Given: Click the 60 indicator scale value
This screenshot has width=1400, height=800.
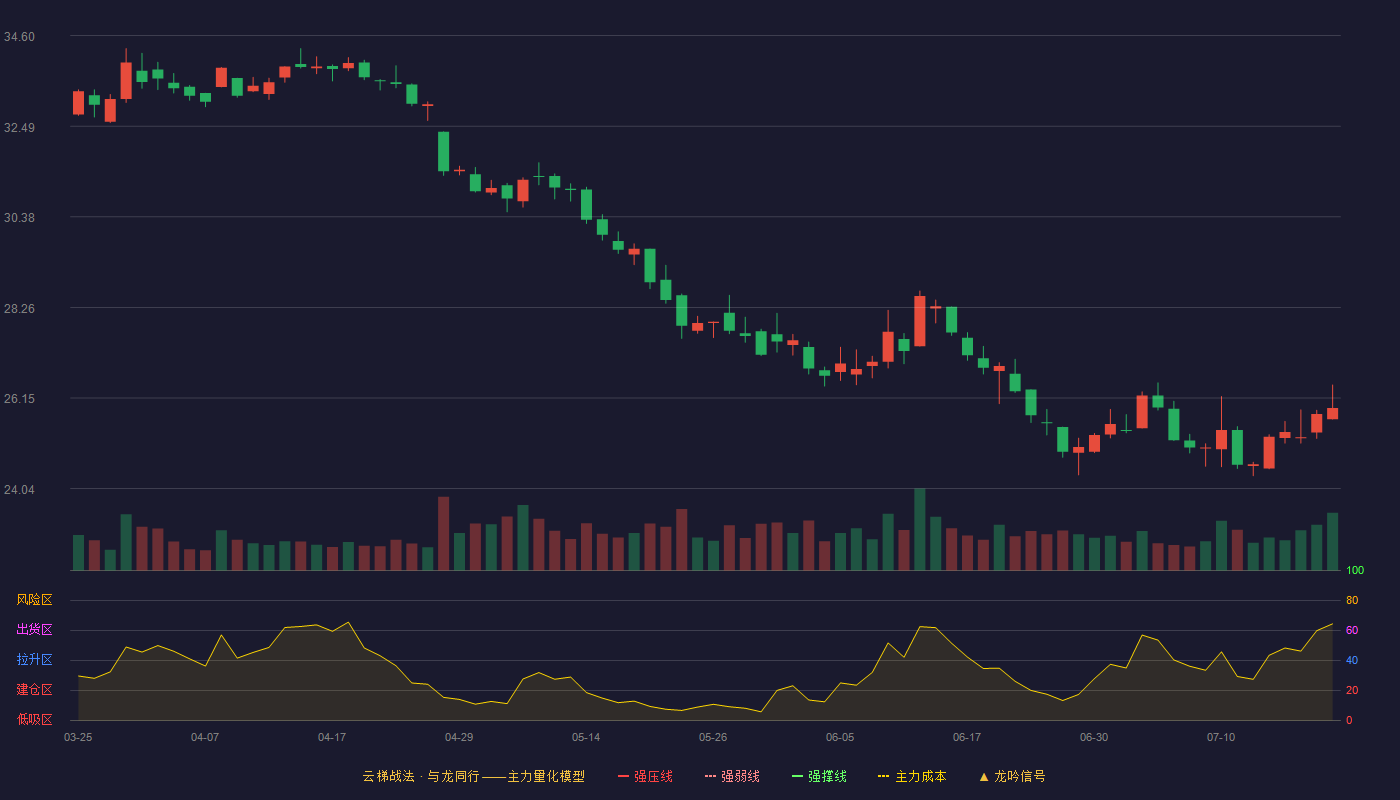Looking at the screenshot, I should coord(1352,630).
